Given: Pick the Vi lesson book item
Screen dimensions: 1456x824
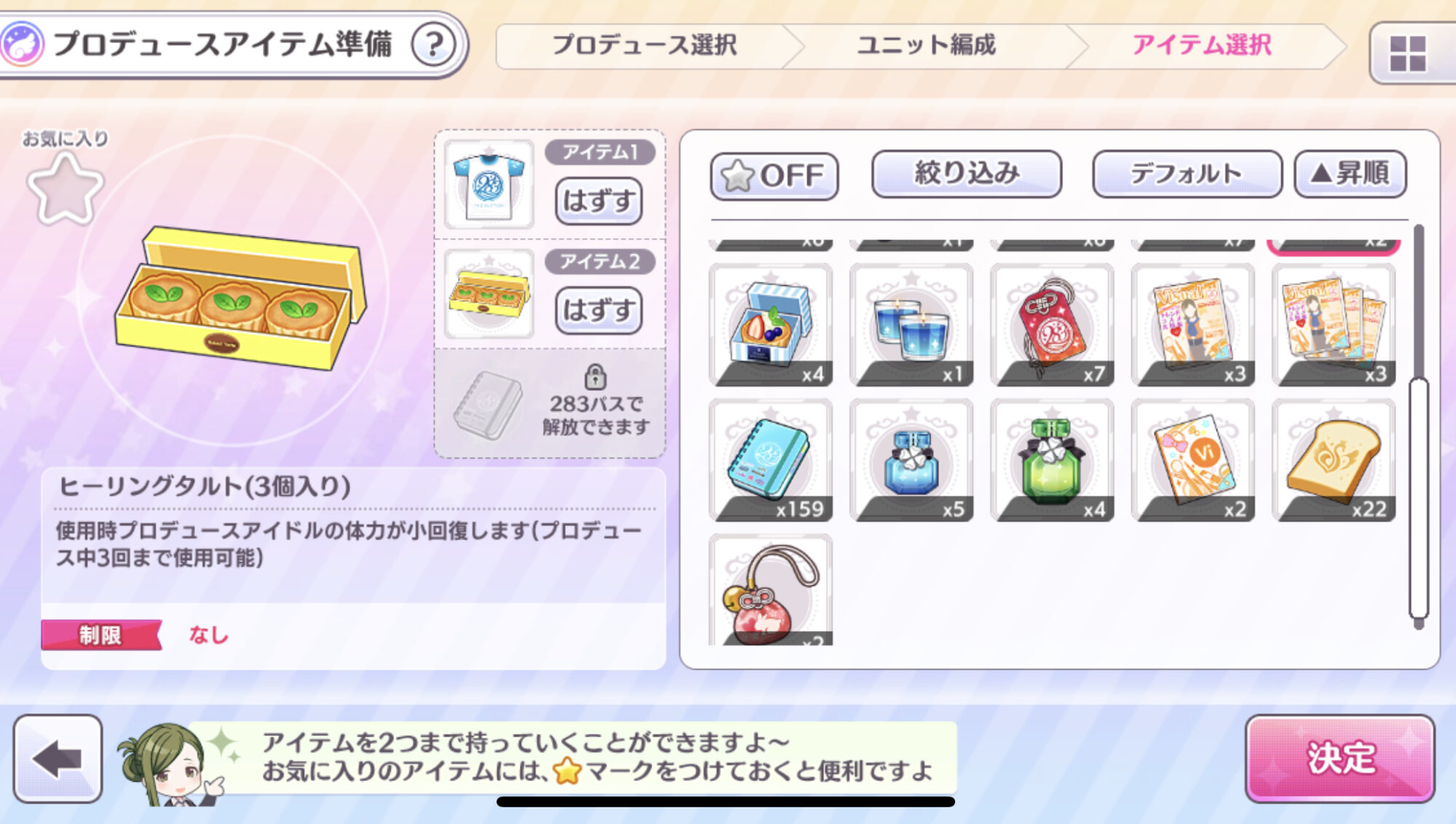Looking at the screenshot, I should (x=1193, y=460).
